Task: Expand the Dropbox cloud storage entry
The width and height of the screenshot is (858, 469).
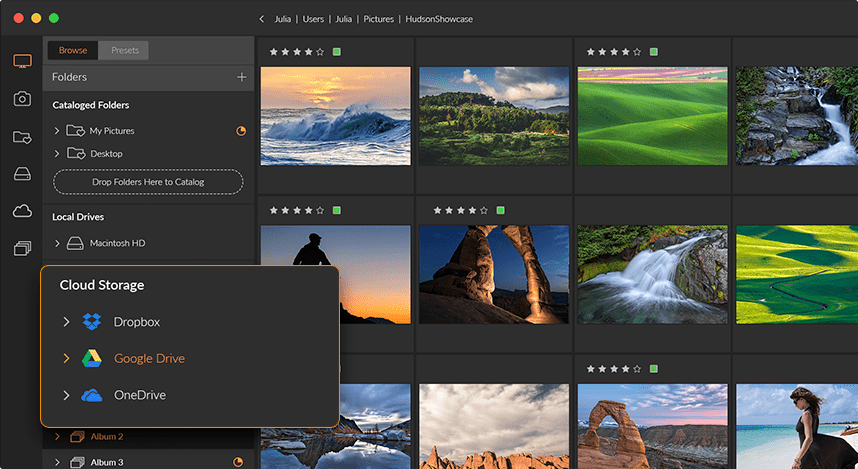Action: [x=66, y=322]
